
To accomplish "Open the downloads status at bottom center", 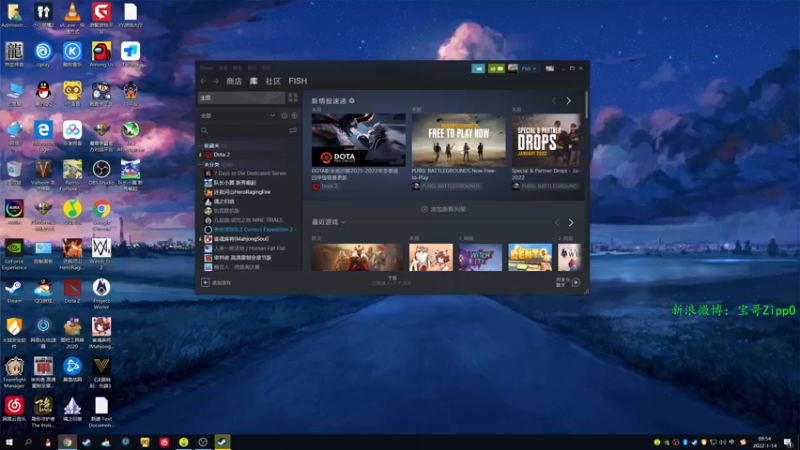I will point(392,281).
